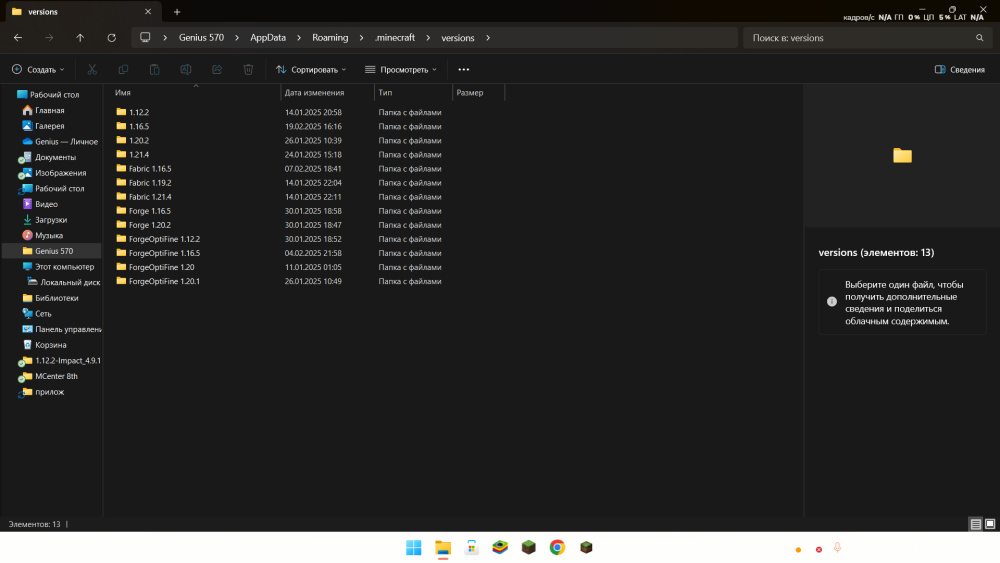Viewport: 1000px width, 563px height.
Task: Select the 1.12.2 folder
Action: click(138, 112)
